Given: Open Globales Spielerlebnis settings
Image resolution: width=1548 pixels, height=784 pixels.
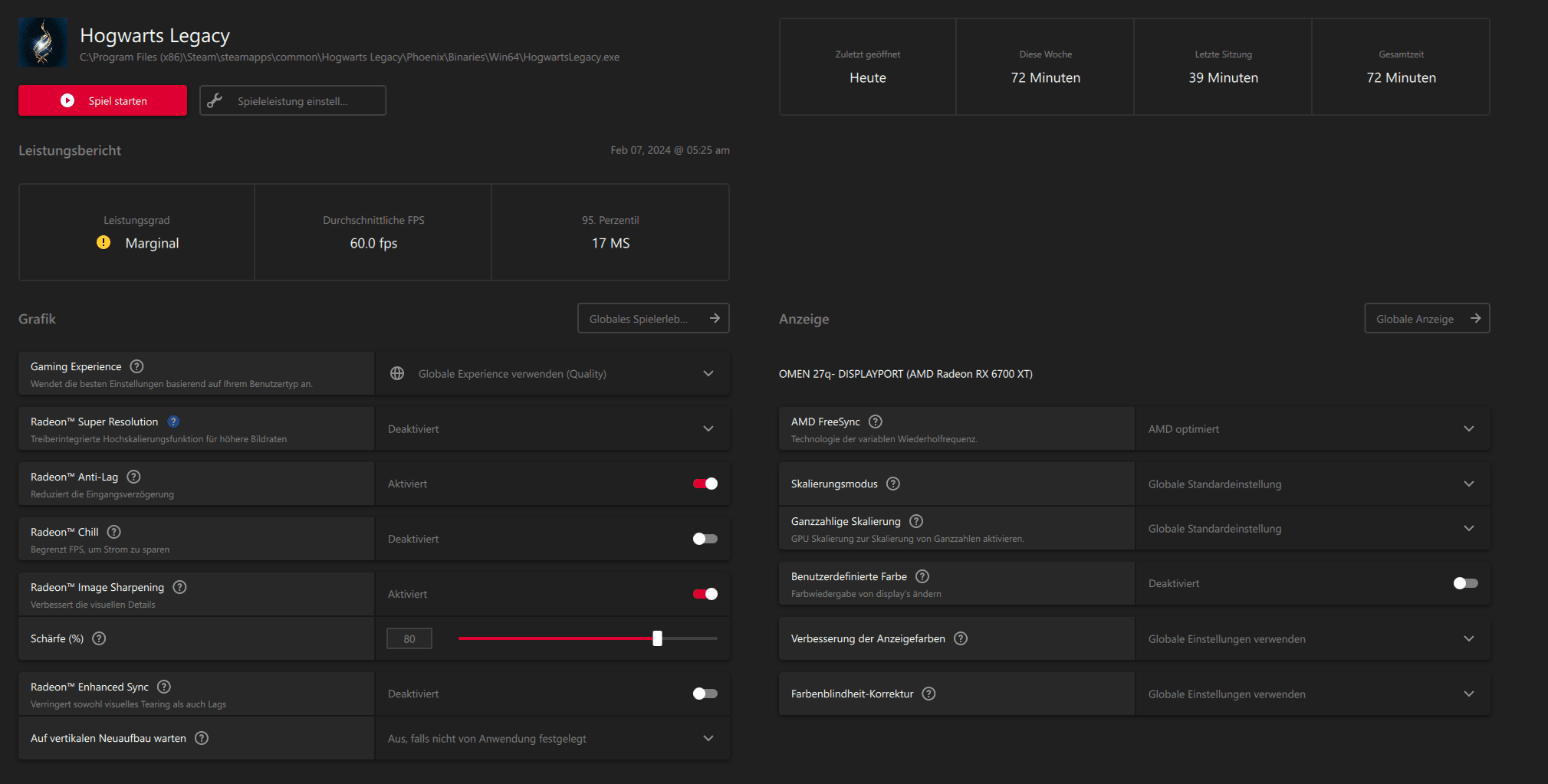Looking at the screenshot, I should [653, 318].
